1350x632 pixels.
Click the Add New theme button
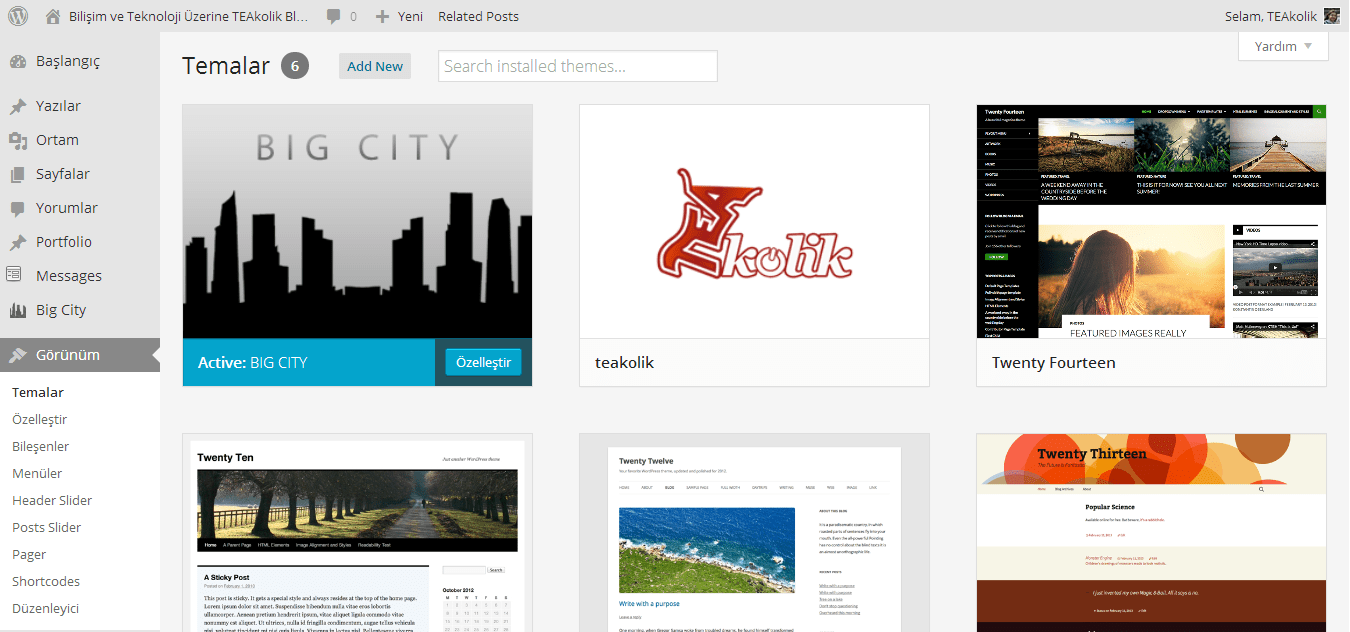coord(375,66)
